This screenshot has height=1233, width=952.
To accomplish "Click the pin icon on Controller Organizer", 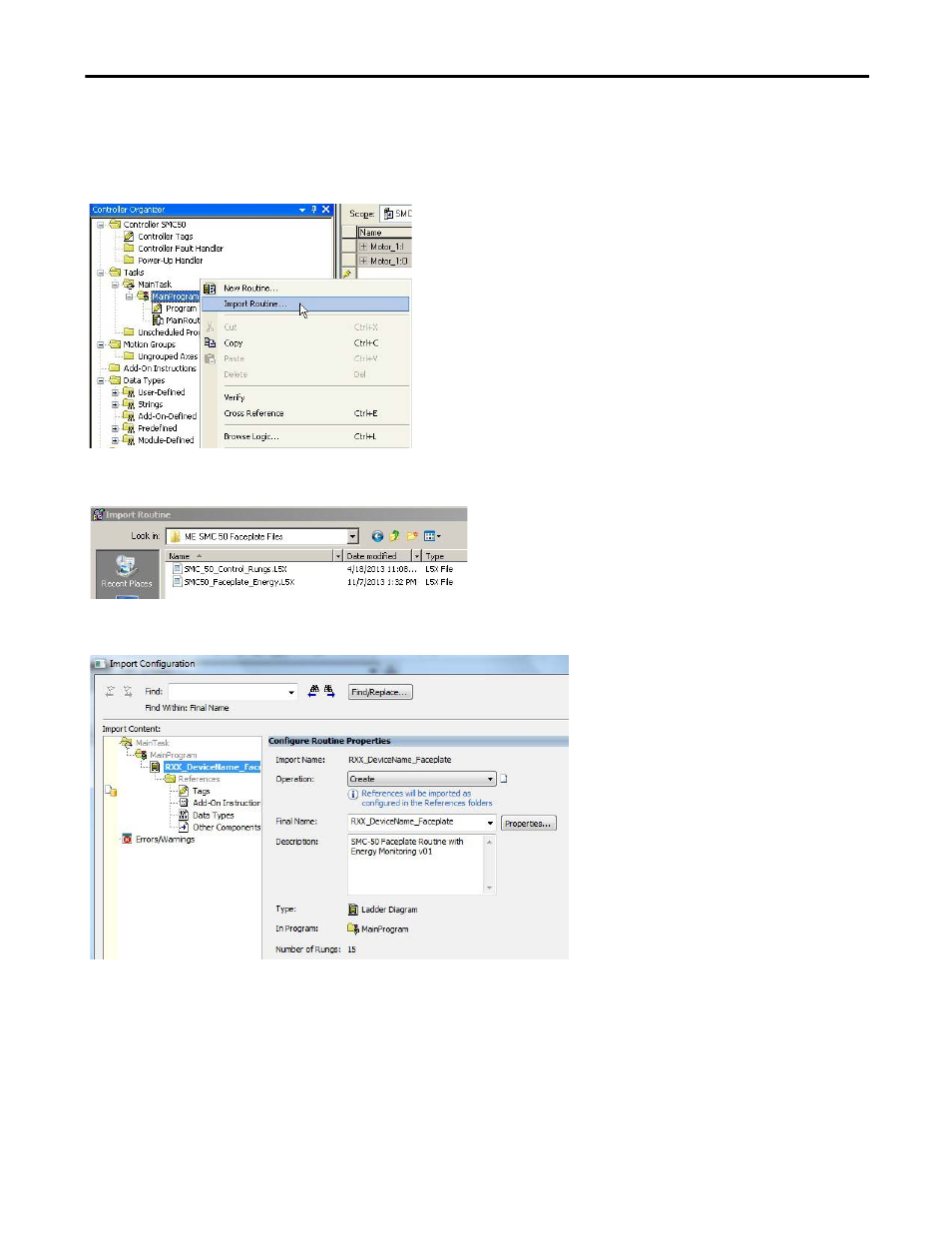I will pyautogui.click(x=313, y=210).
